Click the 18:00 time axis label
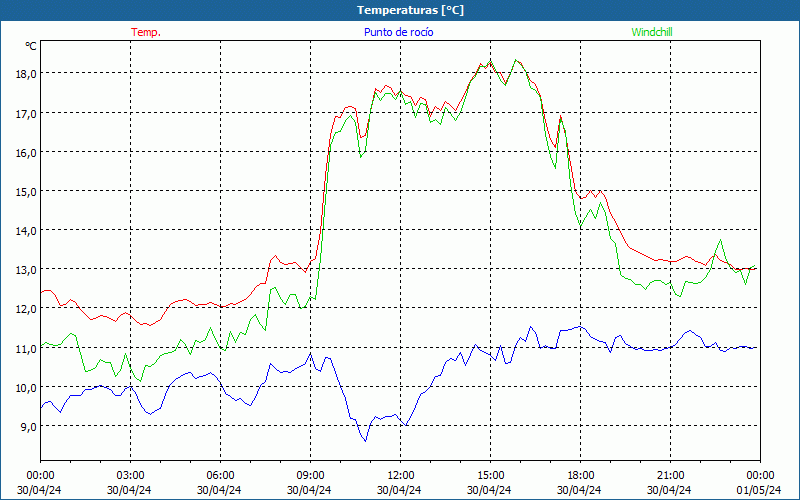 click(x=580, y=476)
